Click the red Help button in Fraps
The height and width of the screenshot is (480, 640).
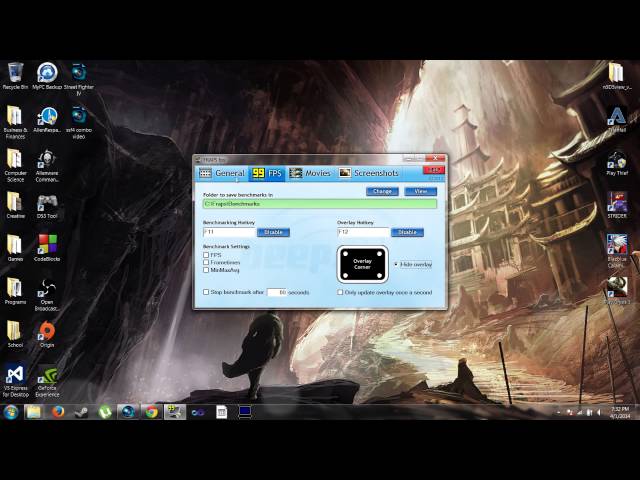pyautogui.click(x=434, y=170)
